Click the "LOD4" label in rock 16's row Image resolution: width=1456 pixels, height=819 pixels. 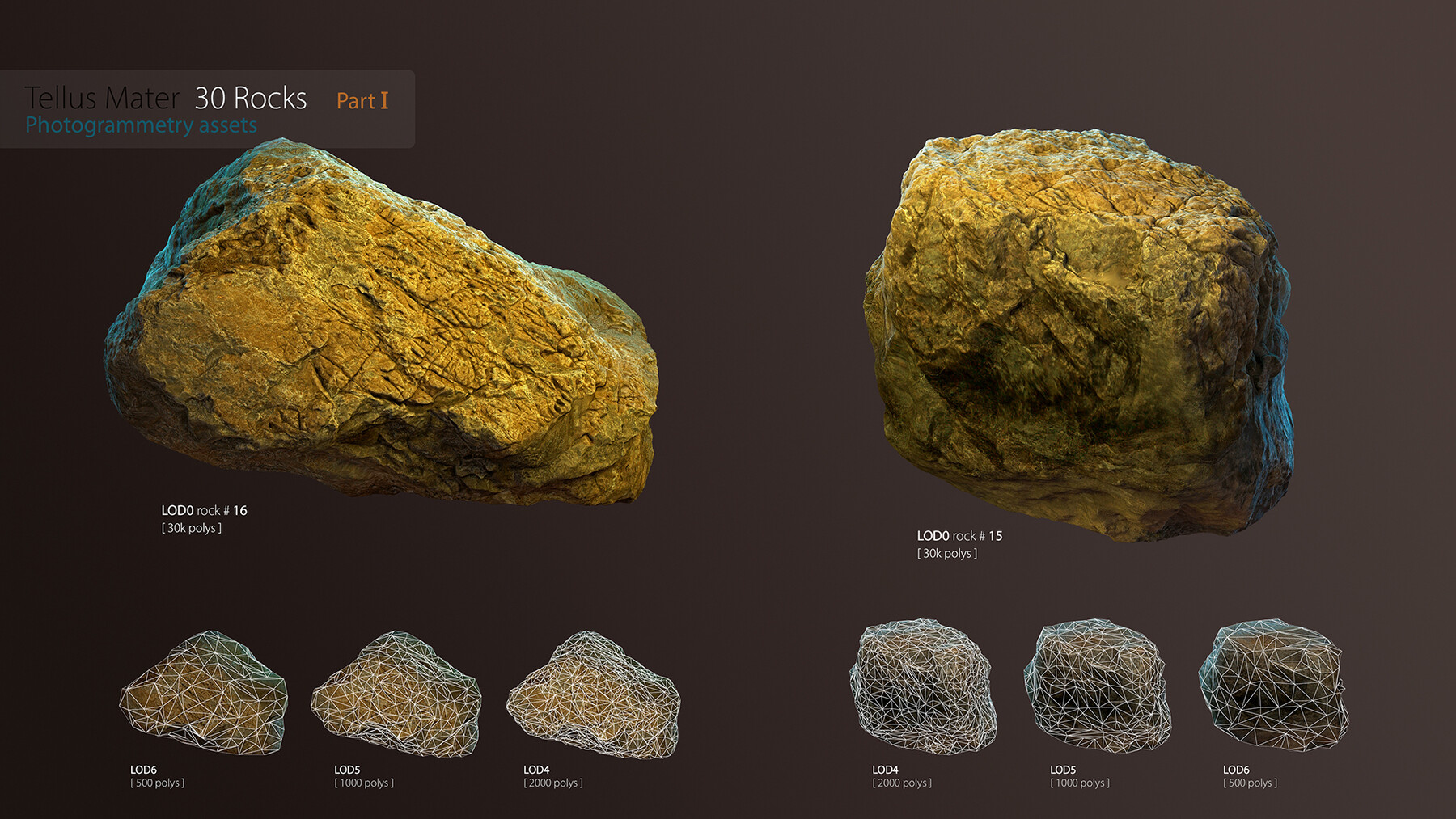536,770
